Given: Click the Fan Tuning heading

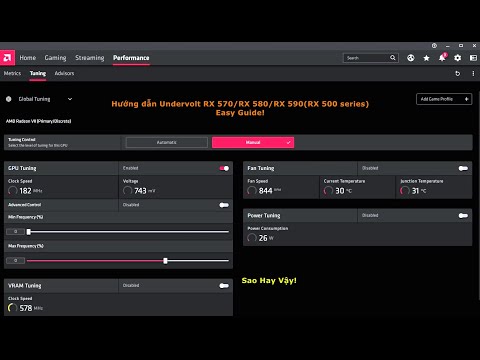Looking at the screenshot, I should click(x=261, y=168).
